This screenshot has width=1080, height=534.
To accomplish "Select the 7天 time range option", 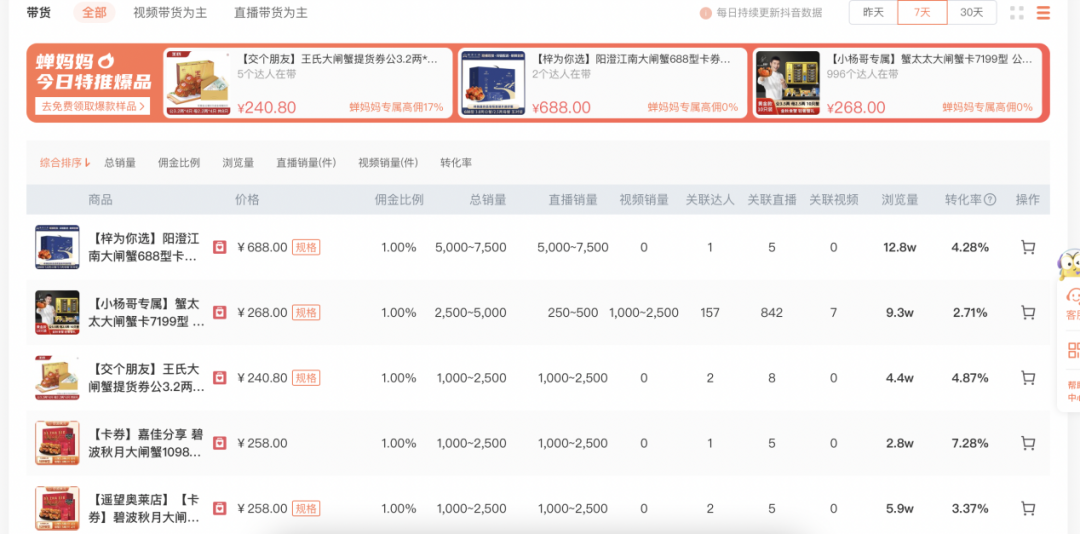I will point(922,13).
